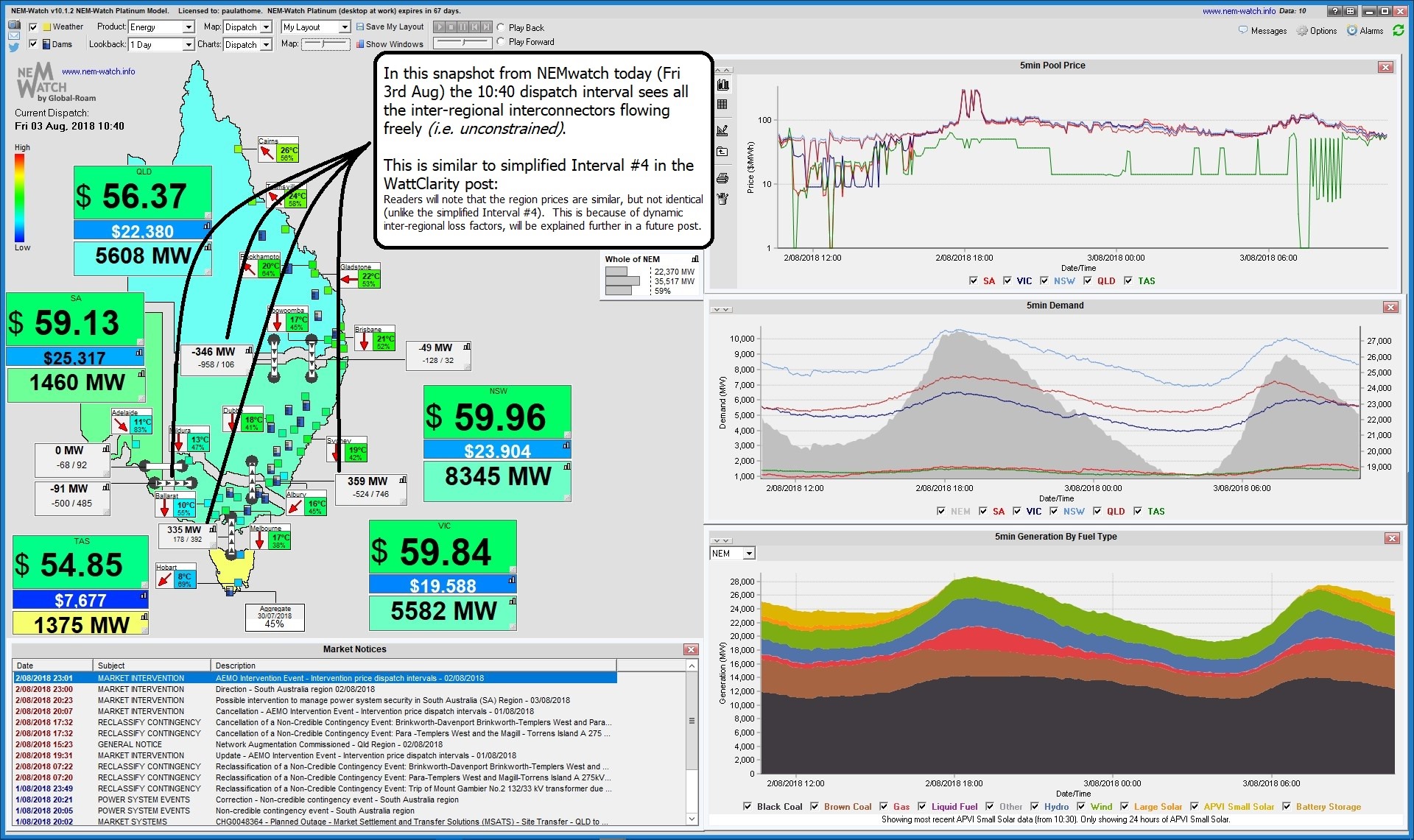Select the Play Back radio button

click(x=501, y=27)
